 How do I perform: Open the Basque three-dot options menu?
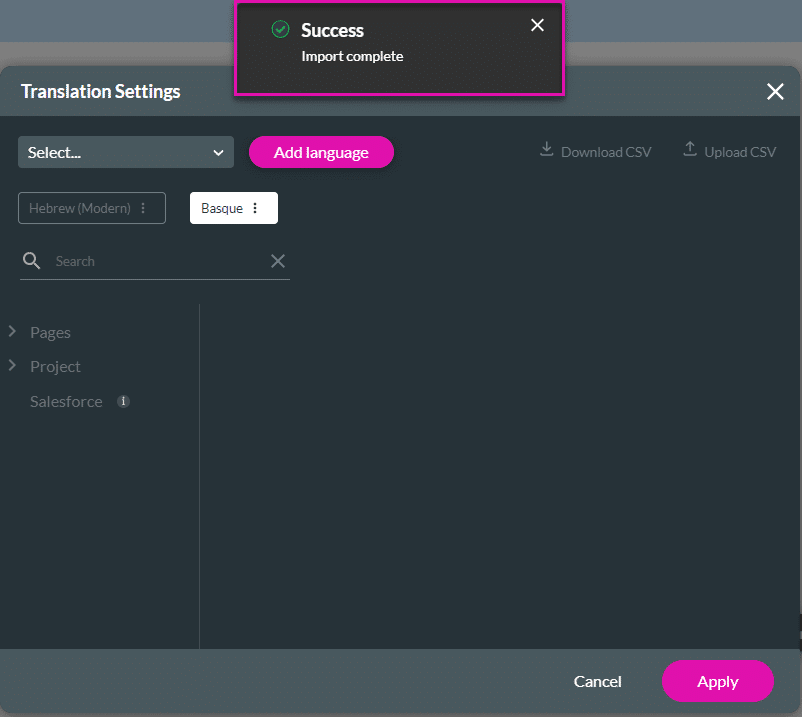point(255,208)
